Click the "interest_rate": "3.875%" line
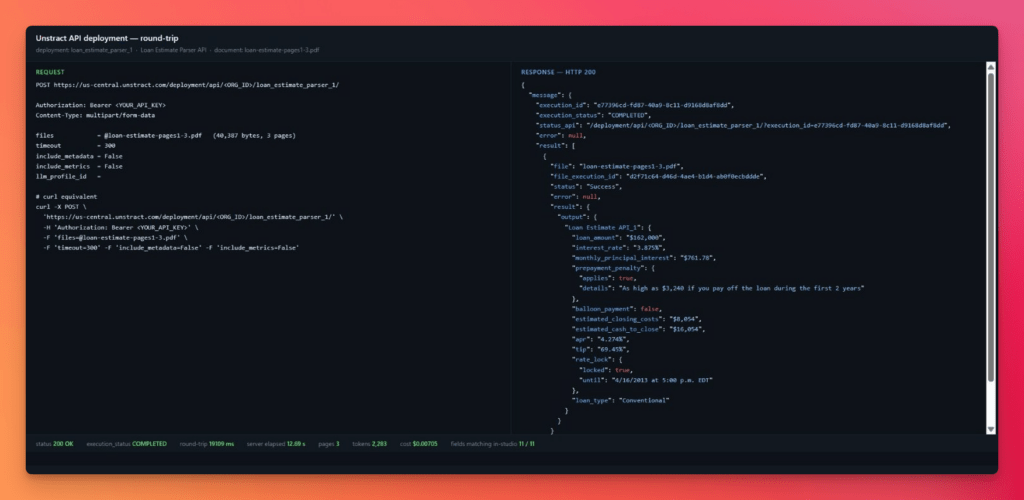 619,248
